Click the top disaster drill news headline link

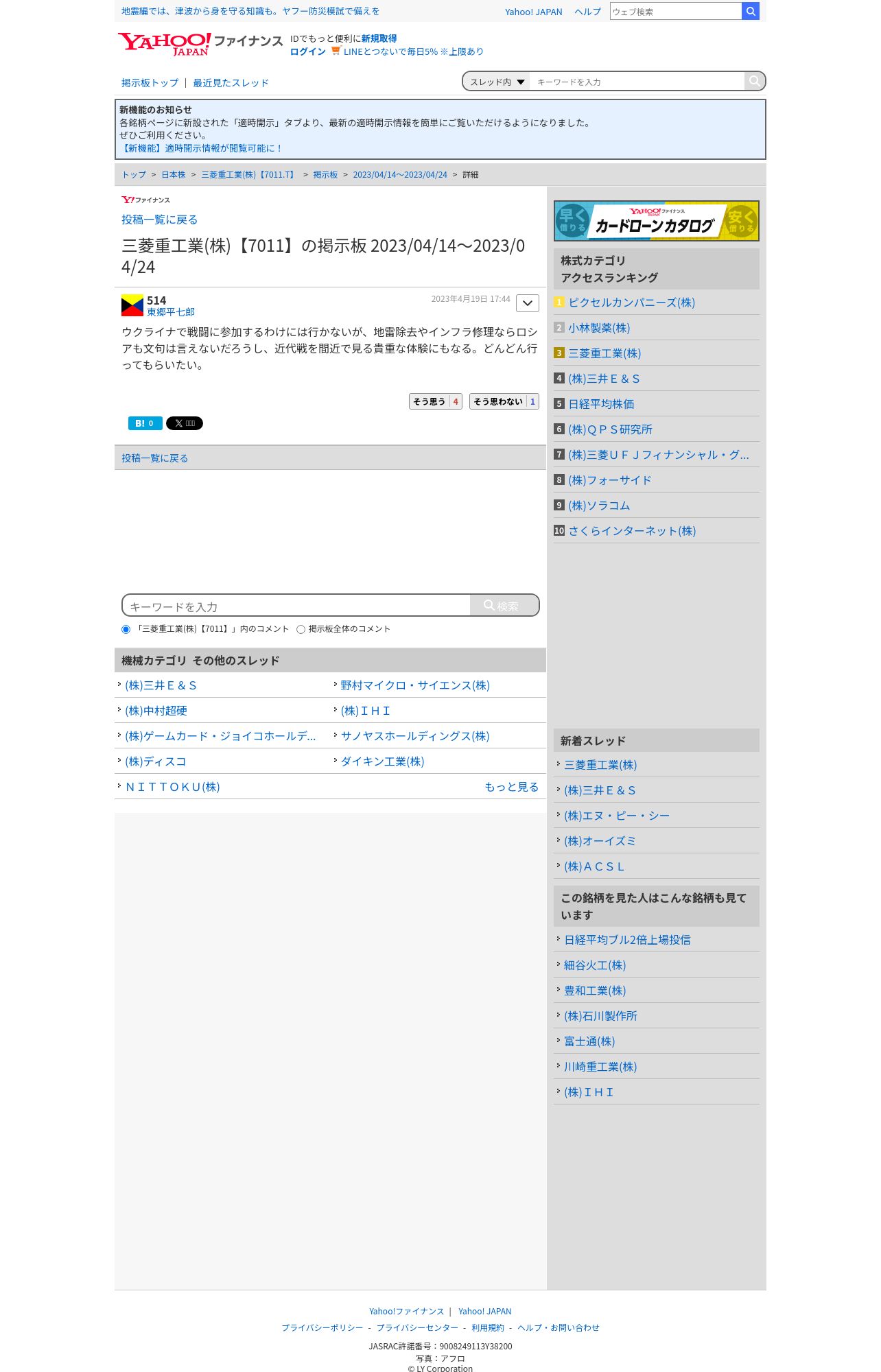[x=250, y=11]
